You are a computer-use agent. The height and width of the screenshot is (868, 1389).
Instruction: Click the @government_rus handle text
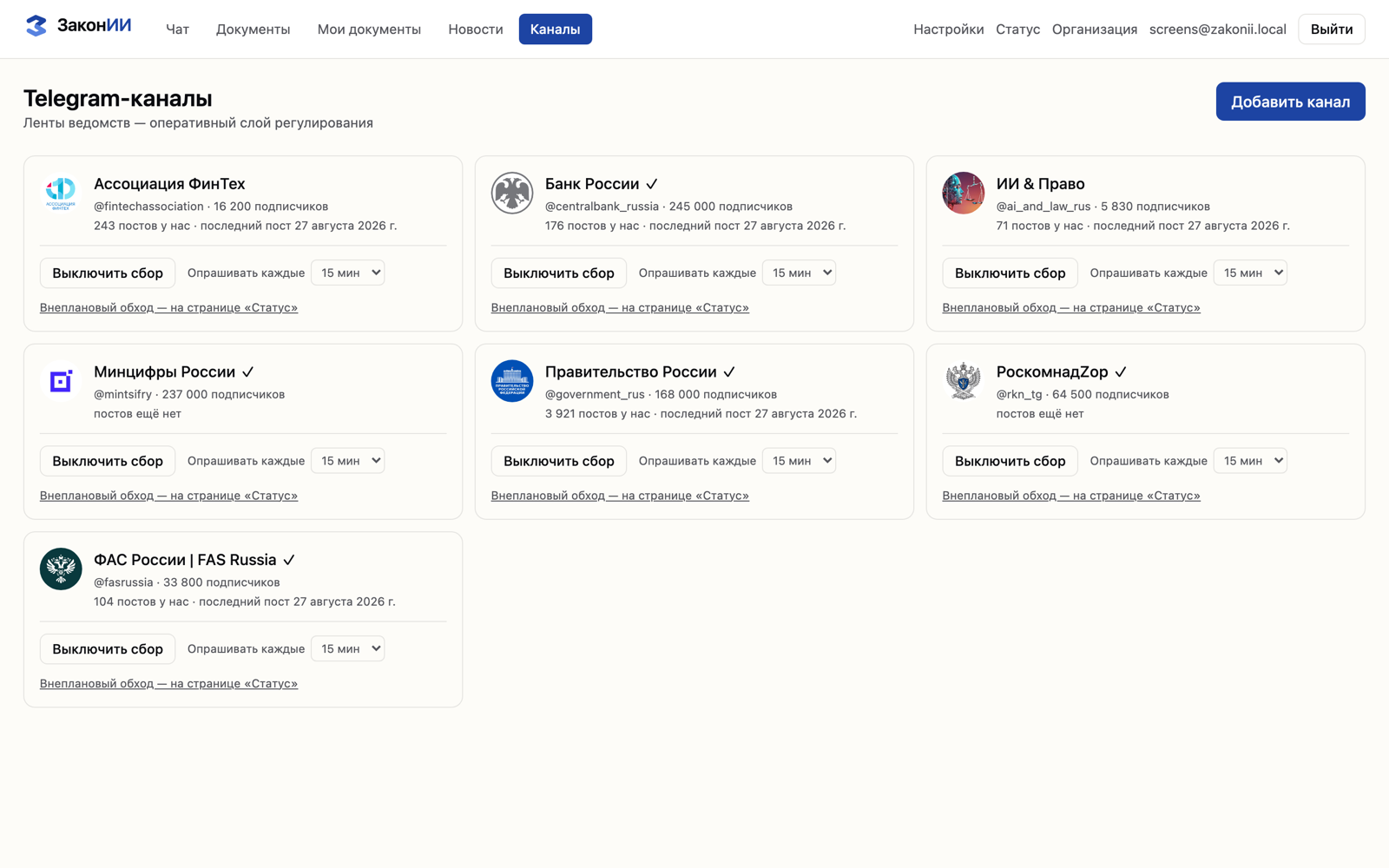(595, 395)
